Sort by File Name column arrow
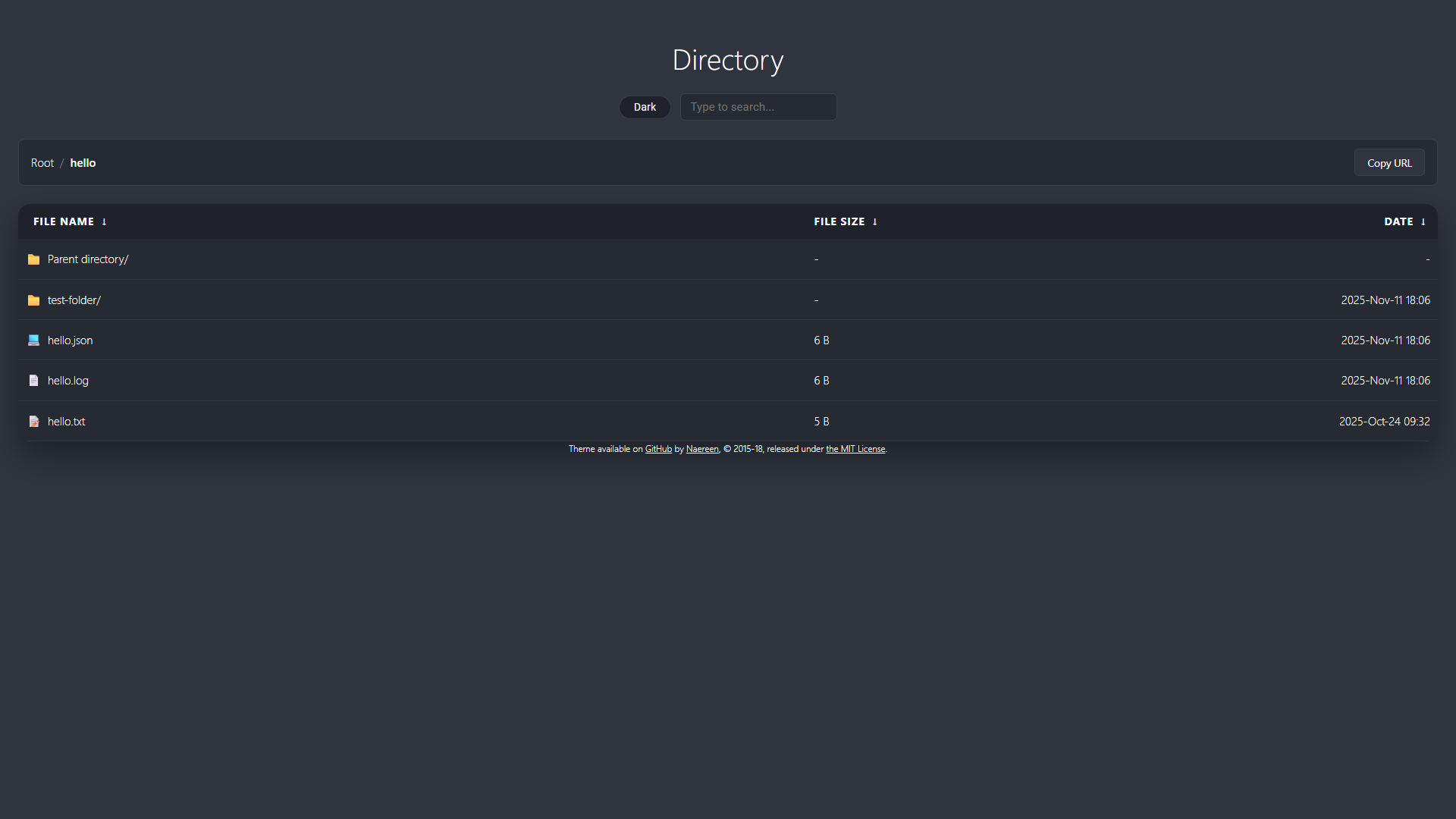The height and width of the screenshot is (819, 1456). pos(104,222)
